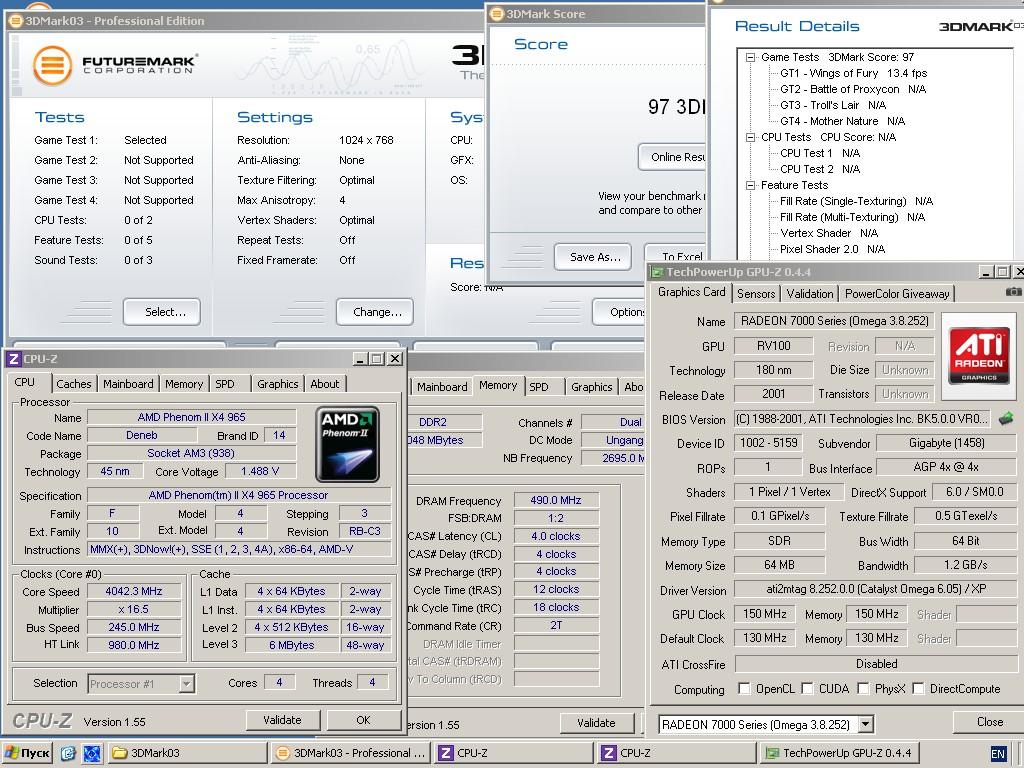Click the Core Speed value 4042.3 MHz

[134, 591]
